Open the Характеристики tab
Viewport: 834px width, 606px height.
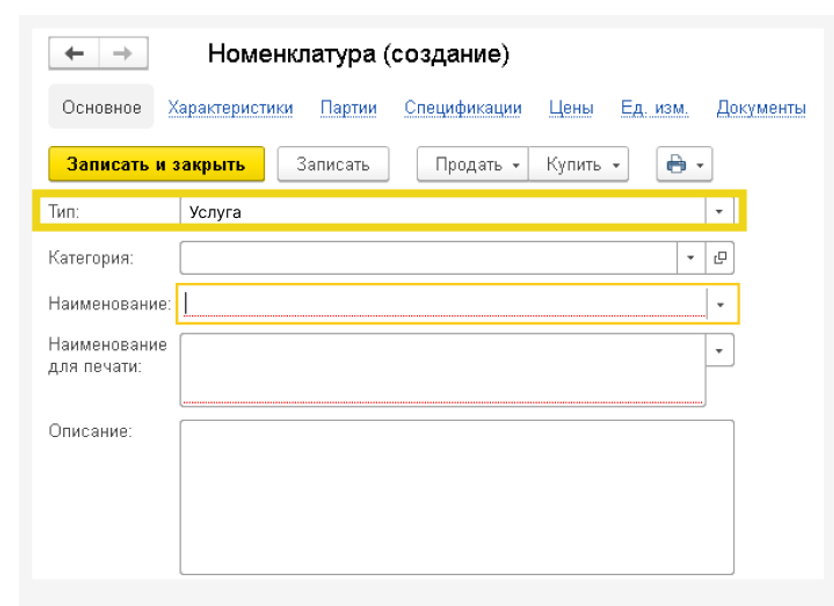[231, 108]
